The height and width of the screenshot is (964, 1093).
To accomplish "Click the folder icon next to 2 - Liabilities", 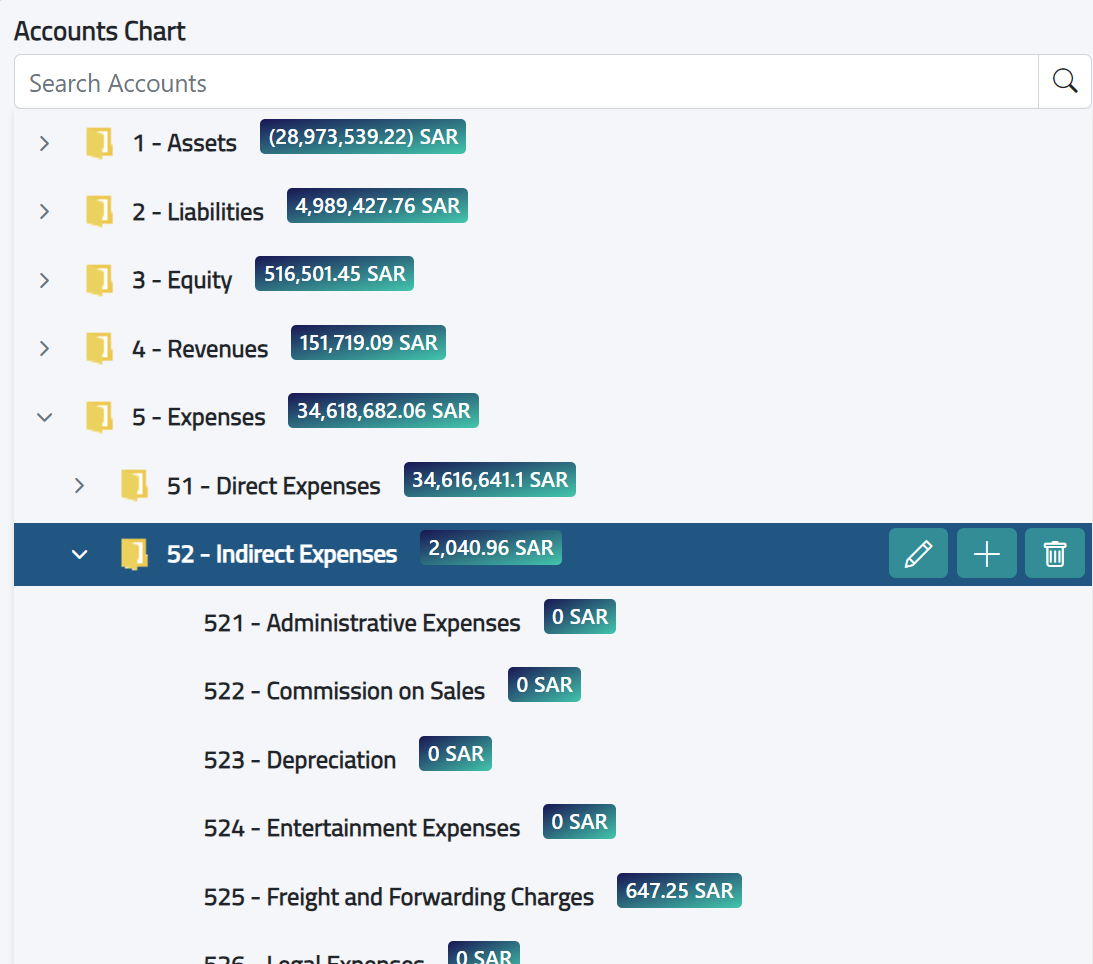I will pos(98,211).
